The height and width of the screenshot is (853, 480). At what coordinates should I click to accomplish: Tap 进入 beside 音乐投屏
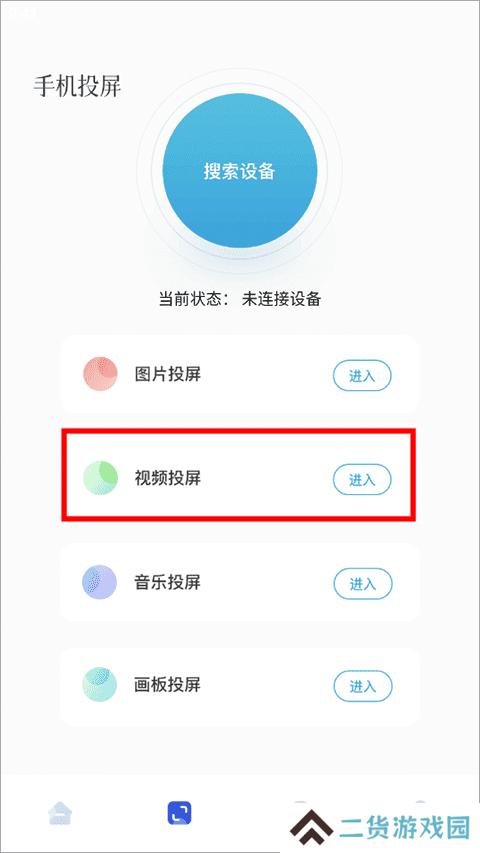click(362, 584)
